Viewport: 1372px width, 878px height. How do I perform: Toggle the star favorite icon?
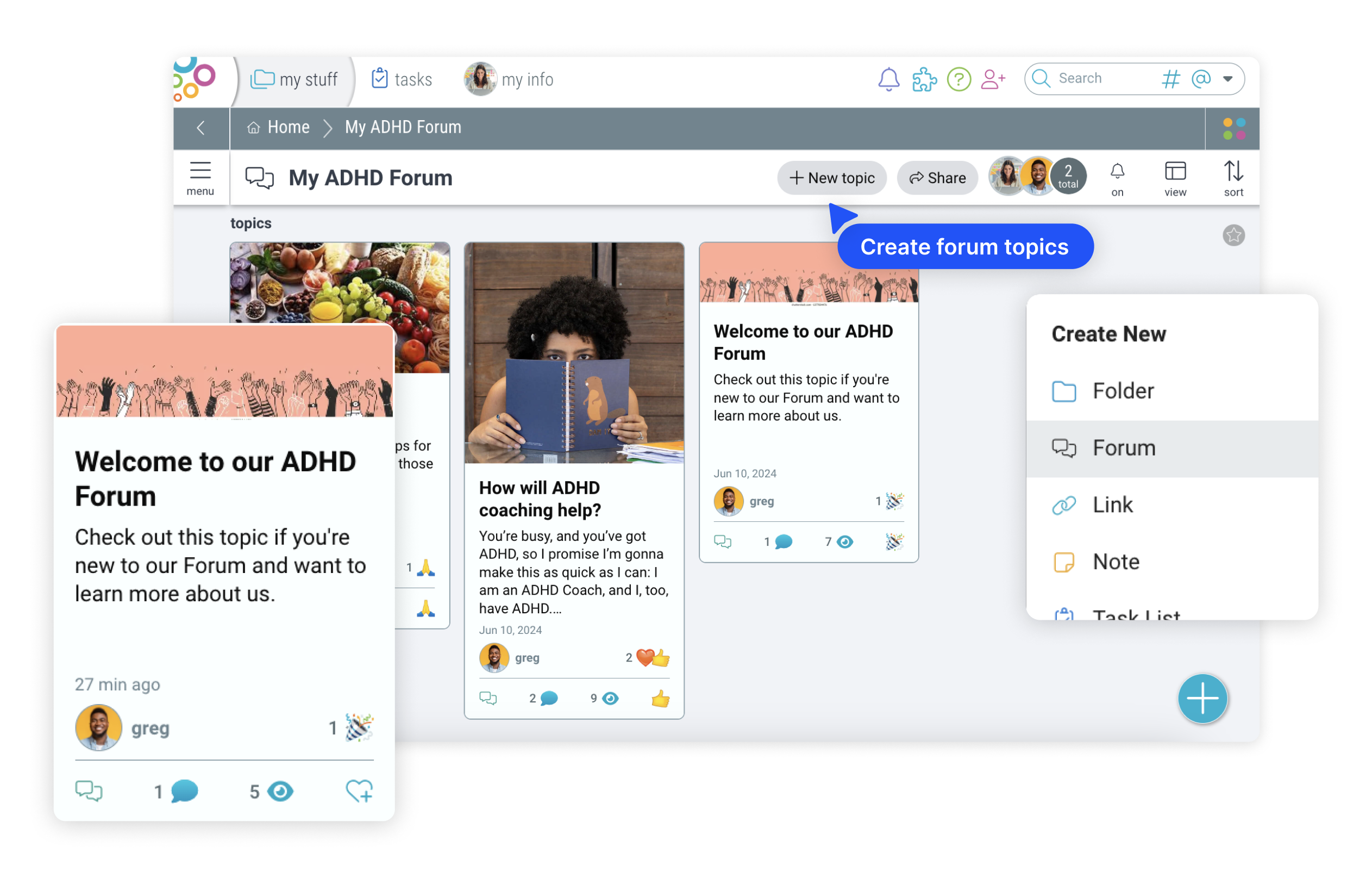(x=1234, y=235)
